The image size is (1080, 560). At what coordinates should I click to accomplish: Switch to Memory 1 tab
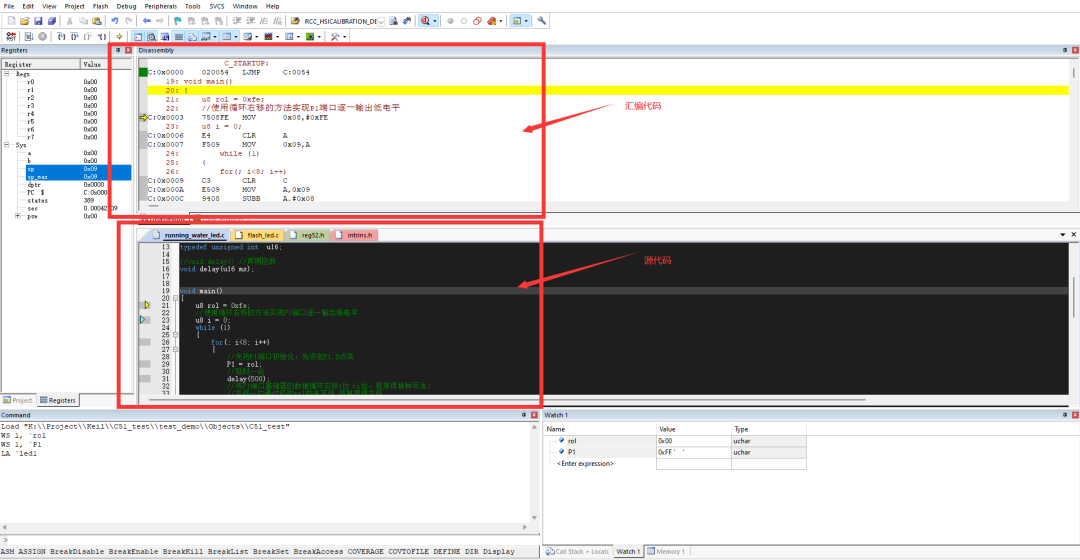(665, 551)
